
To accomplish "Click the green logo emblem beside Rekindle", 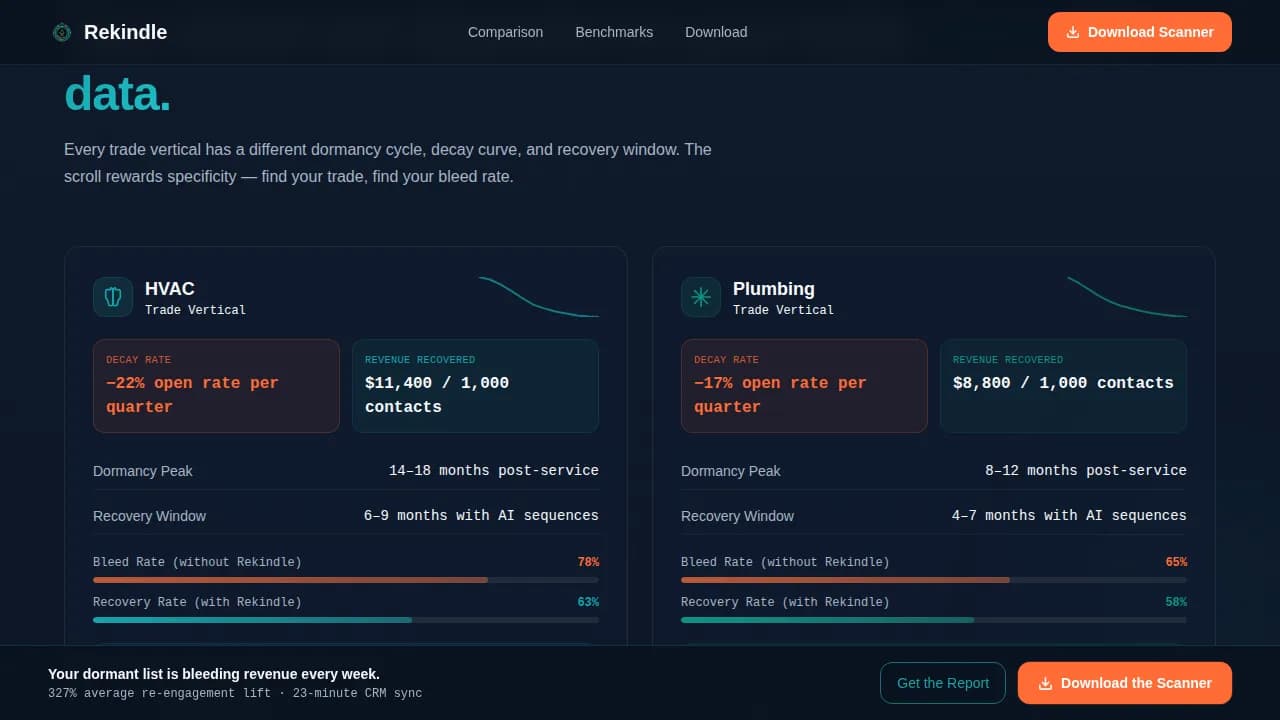I will (61, 31).
